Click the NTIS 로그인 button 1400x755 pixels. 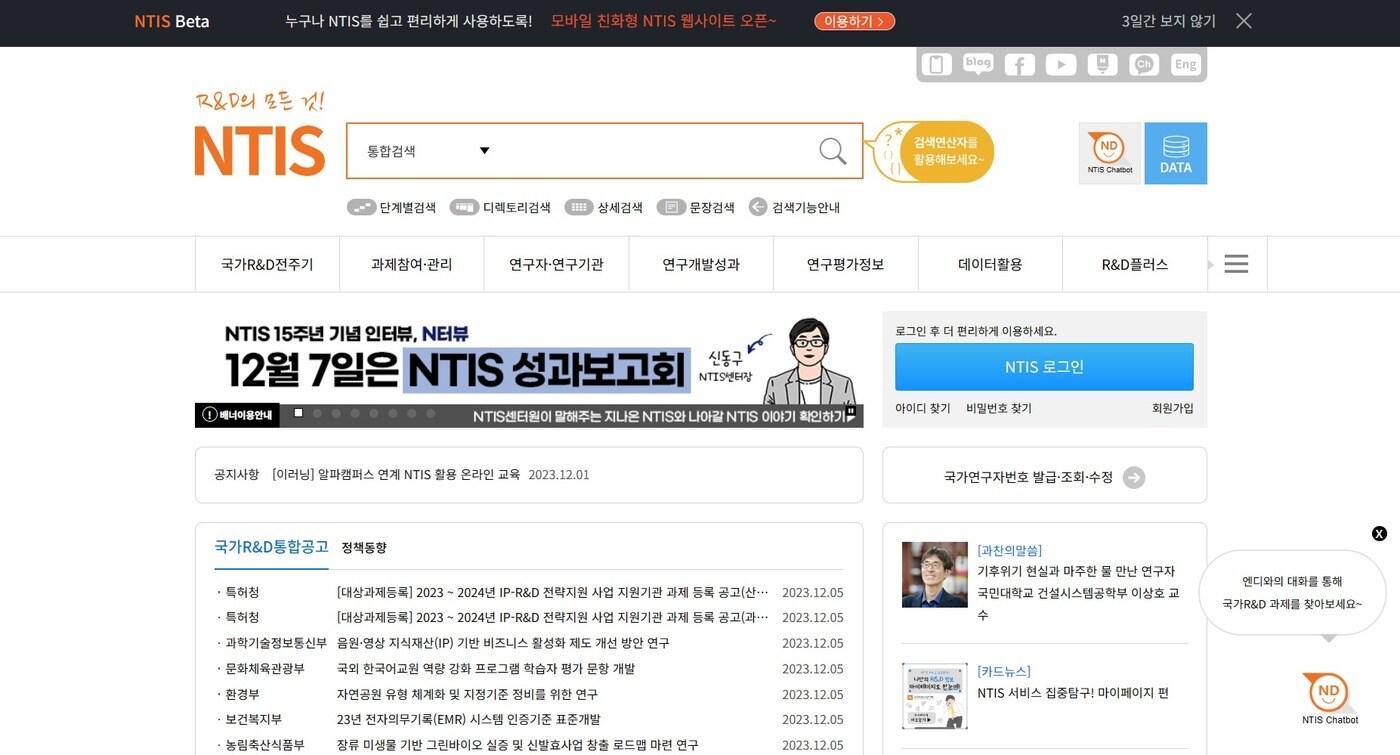(x=1044, y=366)
